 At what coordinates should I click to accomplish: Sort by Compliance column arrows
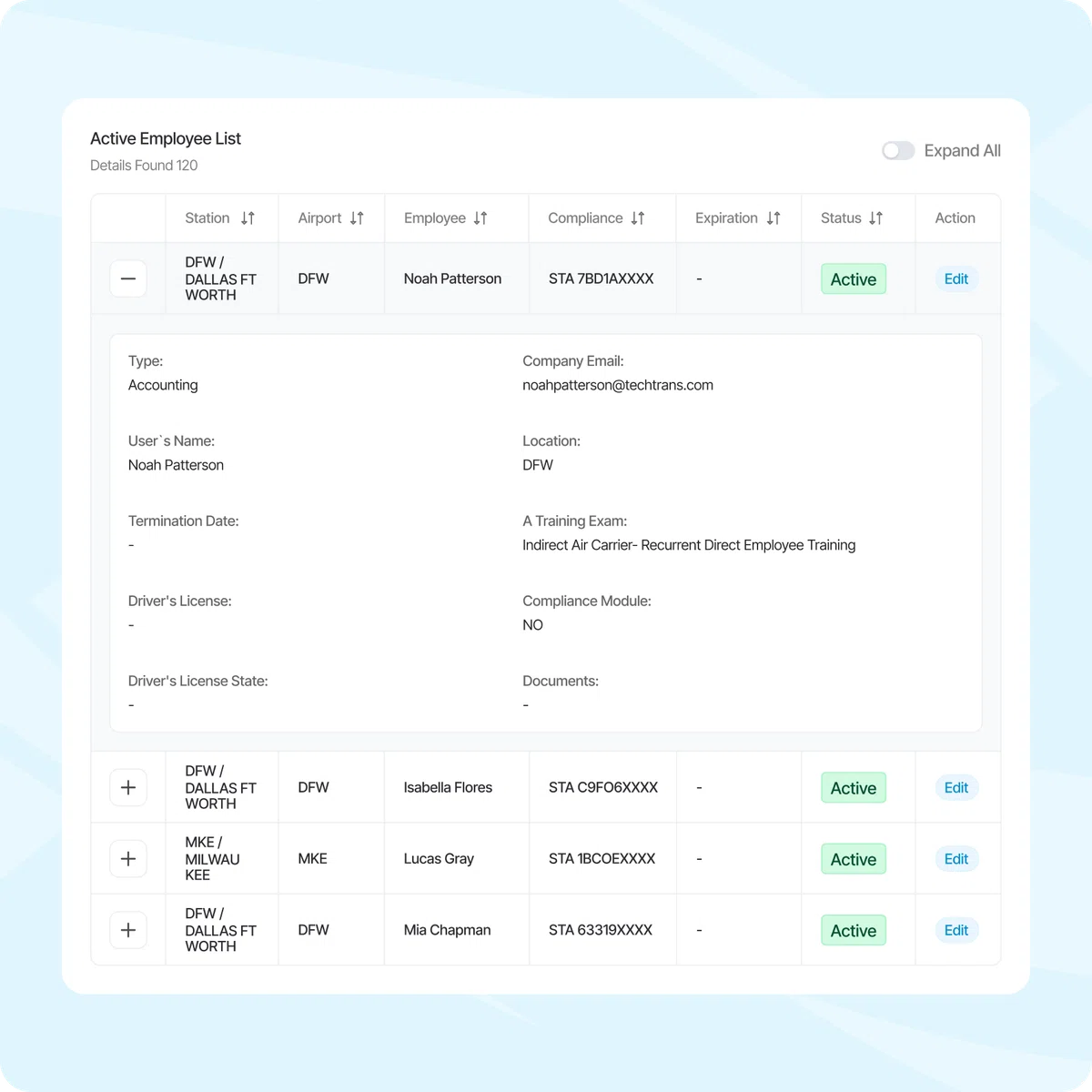click(x=638, y=218)
